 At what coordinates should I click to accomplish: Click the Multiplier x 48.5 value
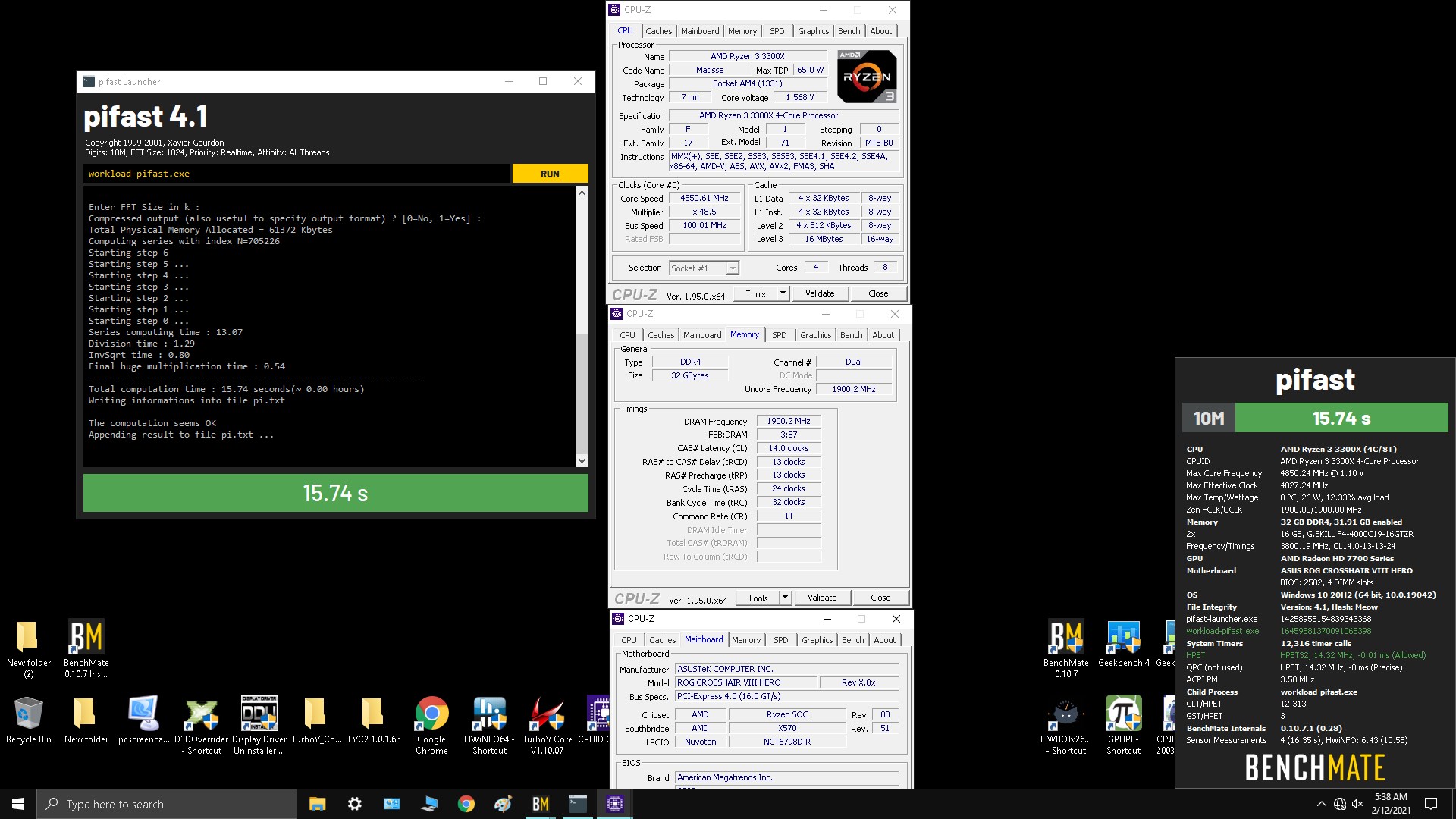pyautogui.click(x=704, y=212)
